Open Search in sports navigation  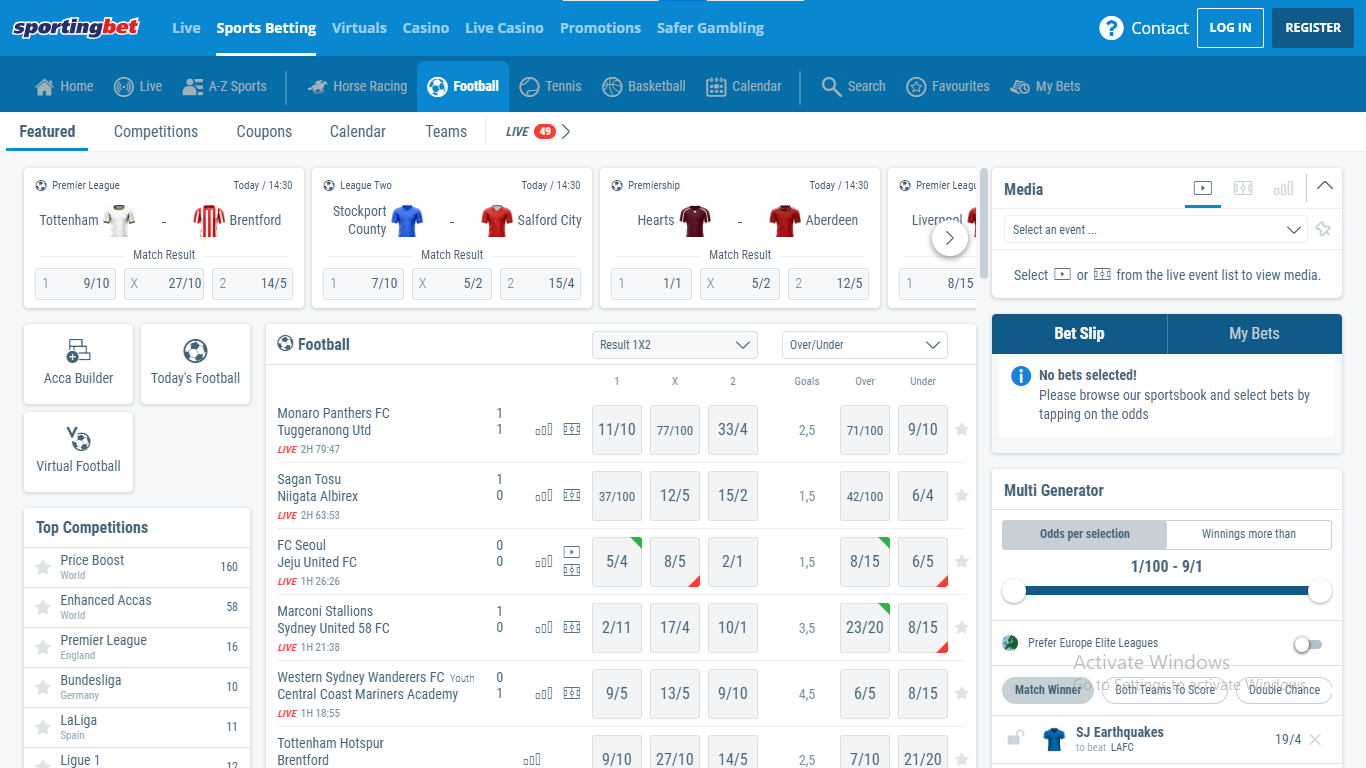coord(854,86)
